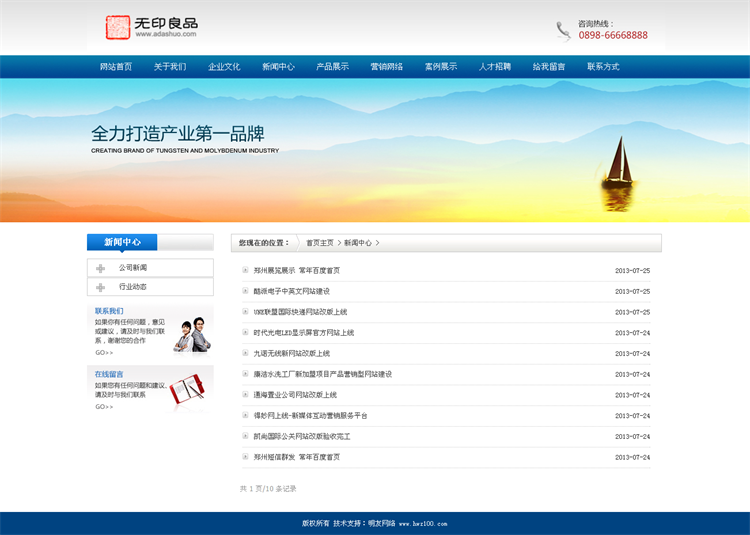
Task: Open the news item ending in 联盟国际快递网站改版上线
Action: (x=300, y=312)
